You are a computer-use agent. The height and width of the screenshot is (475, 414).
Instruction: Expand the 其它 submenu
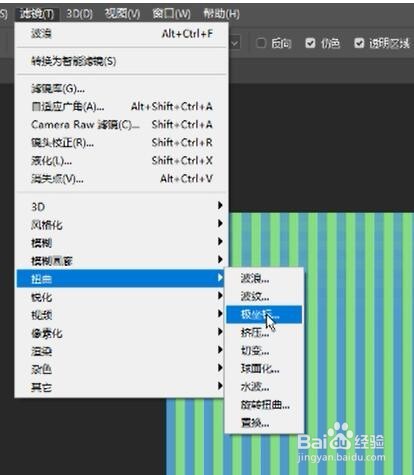[x=120, y=387]
